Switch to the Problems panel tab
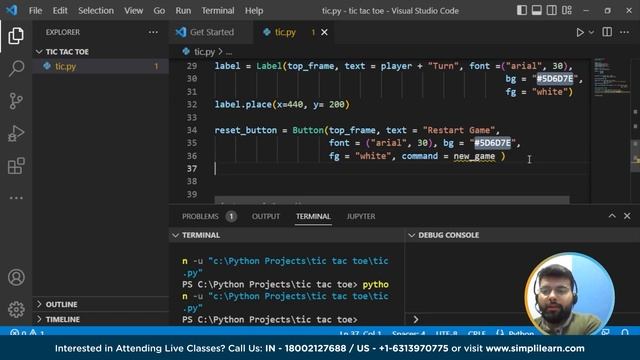The image size is (640, 360). coord(200,216)
